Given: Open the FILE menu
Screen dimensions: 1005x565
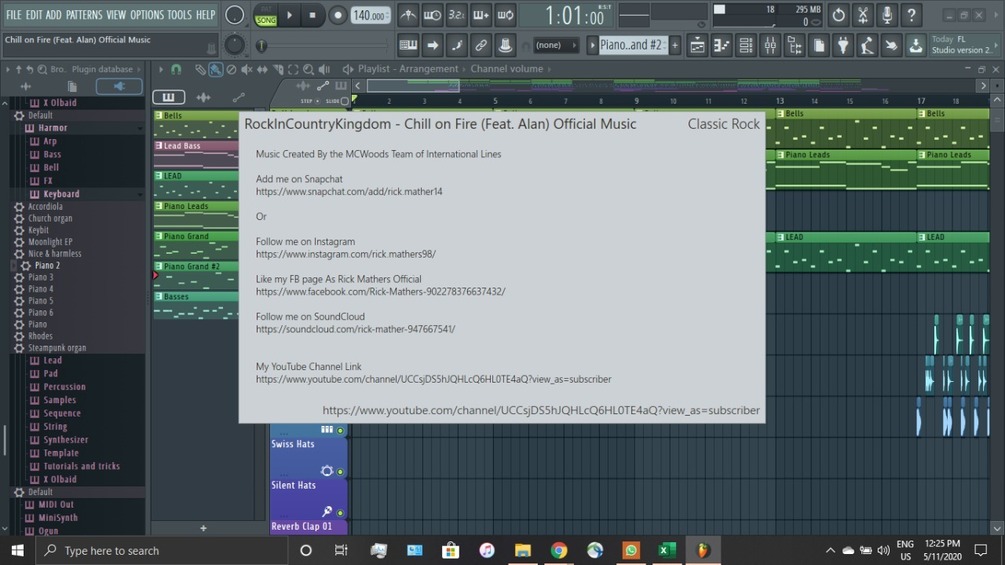Looking at the screenshot, I should click(13, 15).
